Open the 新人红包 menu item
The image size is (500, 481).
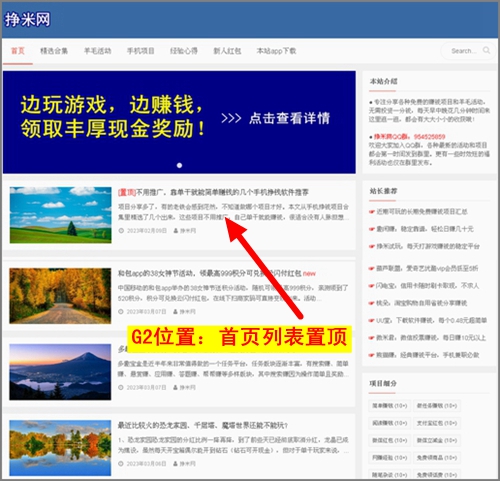pos(227,51)
